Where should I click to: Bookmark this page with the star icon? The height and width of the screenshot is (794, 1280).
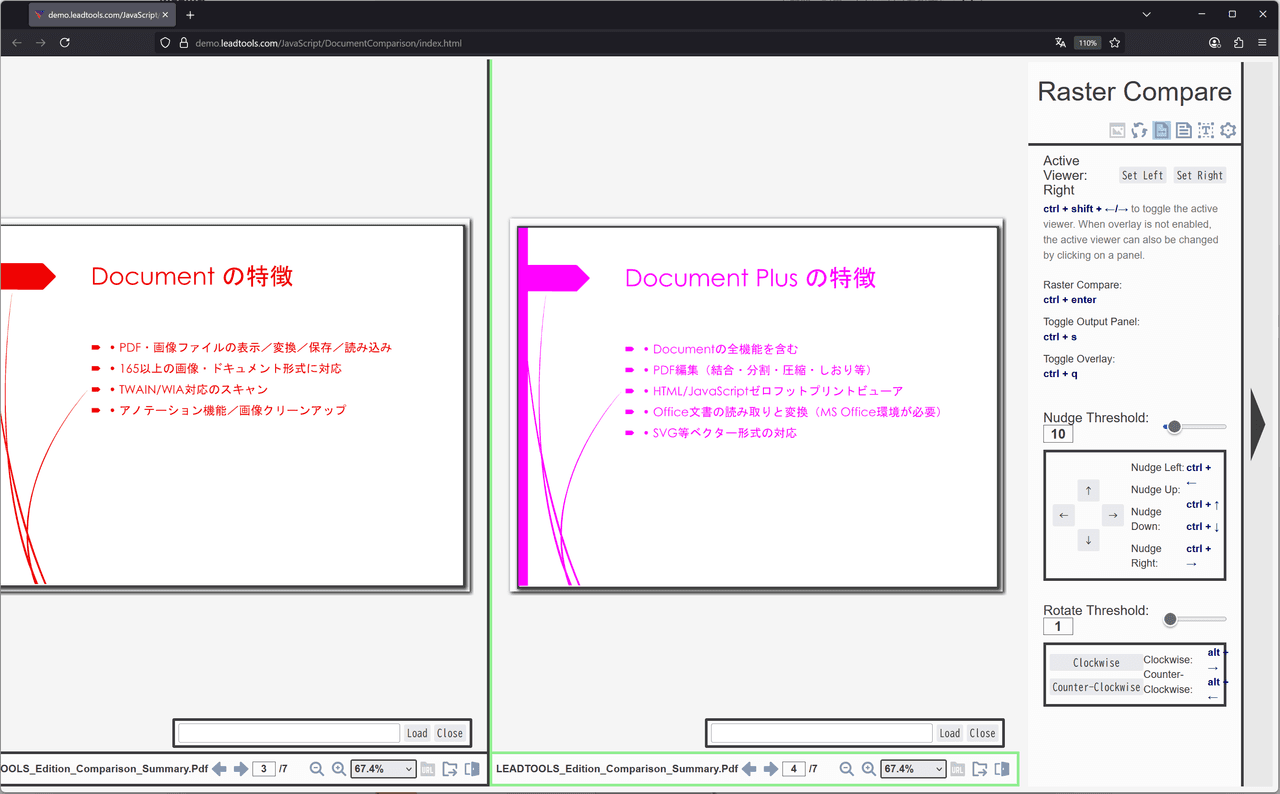1115,43
